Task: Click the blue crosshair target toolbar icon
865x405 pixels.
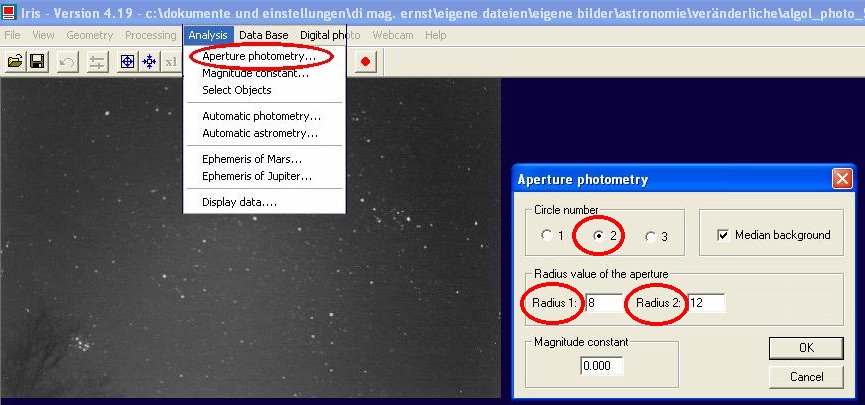Action: click(x=127, y=62)
